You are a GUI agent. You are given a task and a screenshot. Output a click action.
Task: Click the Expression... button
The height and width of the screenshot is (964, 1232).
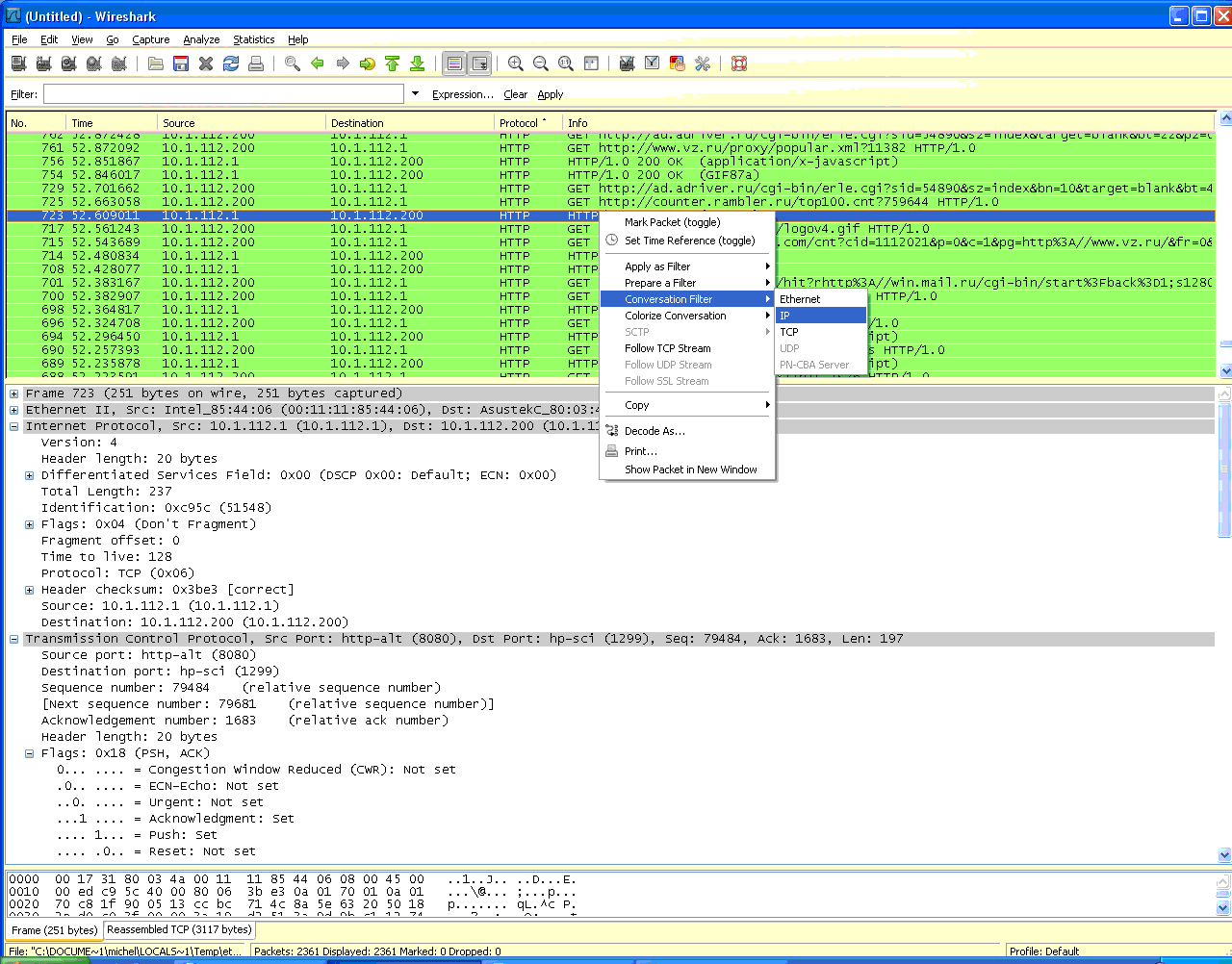pyautogui.click(x=462, y=94)
